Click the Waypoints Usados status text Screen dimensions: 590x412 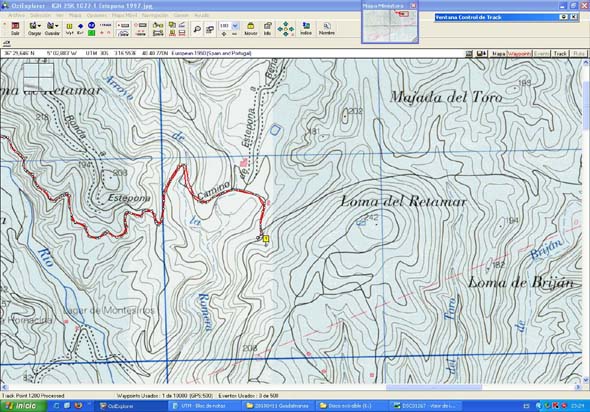click(165, 396)
